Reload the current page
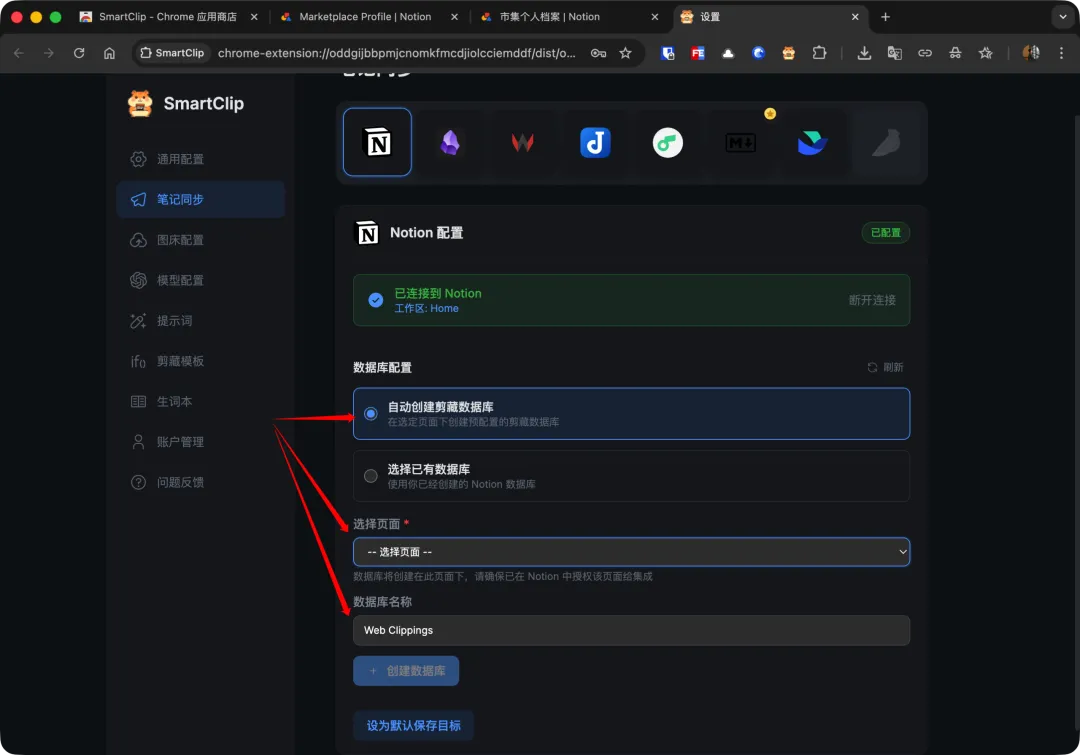 coord(79,53)
